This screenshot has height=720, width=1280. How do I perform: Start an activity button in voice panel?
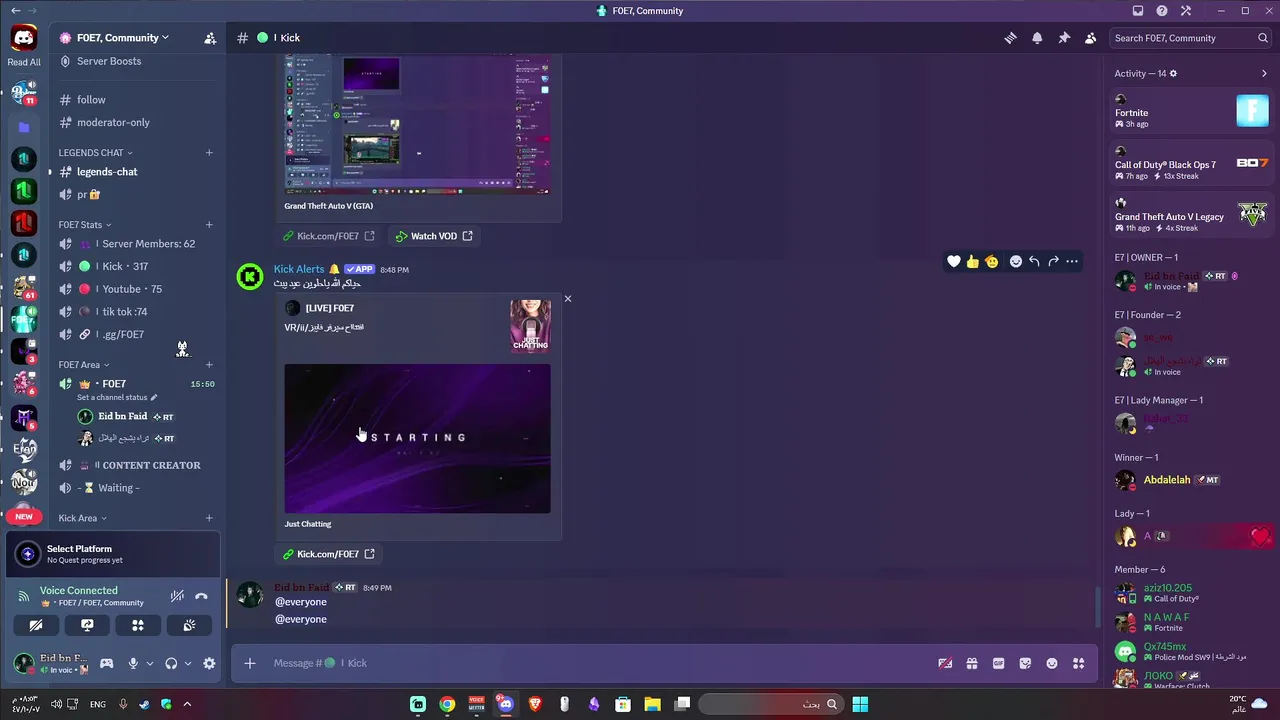pos(138,625)
